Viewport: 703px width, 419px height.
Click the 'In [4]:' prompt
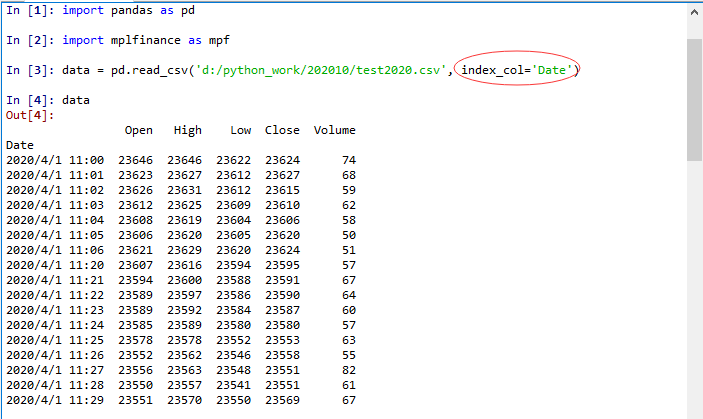30,100
